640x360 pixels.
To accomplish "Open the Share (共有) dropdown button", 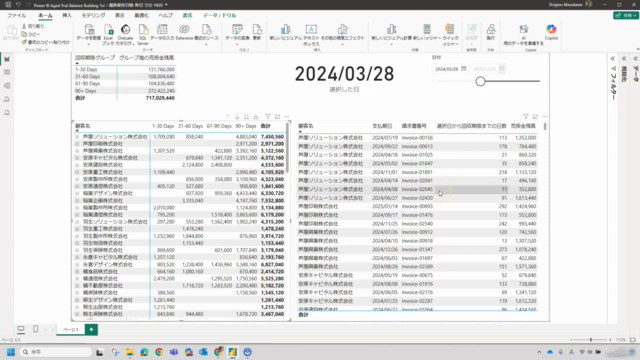I will (625, 16).
